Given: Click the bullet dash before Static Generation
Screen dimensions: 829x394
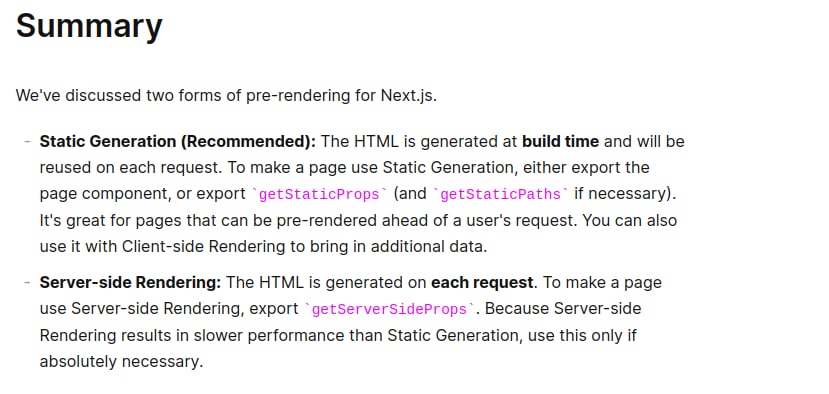Looking at the screenshot, I should tap(26, 142).
